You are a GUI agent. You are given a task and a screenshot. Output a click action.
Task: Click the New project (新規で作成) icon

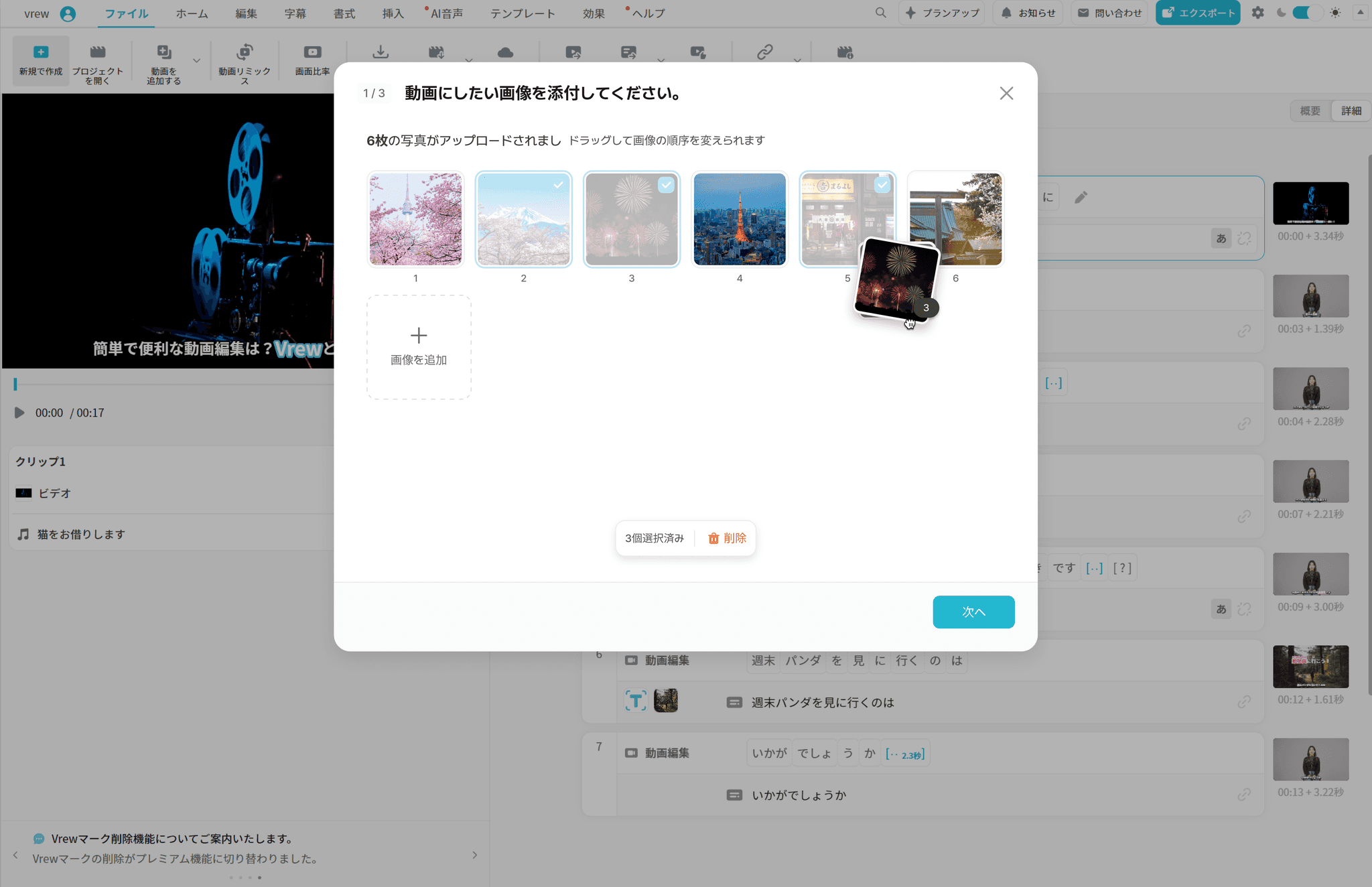click(41, 52)
